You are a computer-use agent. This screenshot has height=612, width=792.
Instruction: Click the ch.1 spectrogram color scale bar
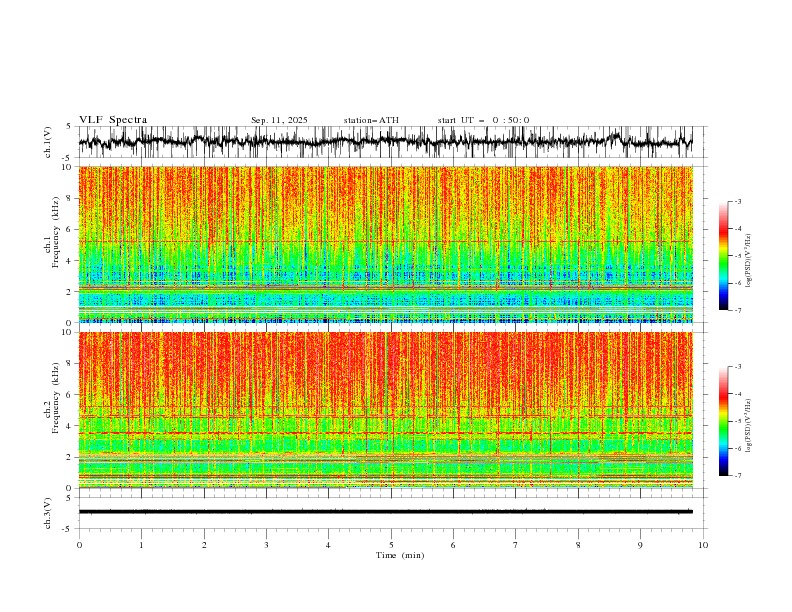click(723, 256)
